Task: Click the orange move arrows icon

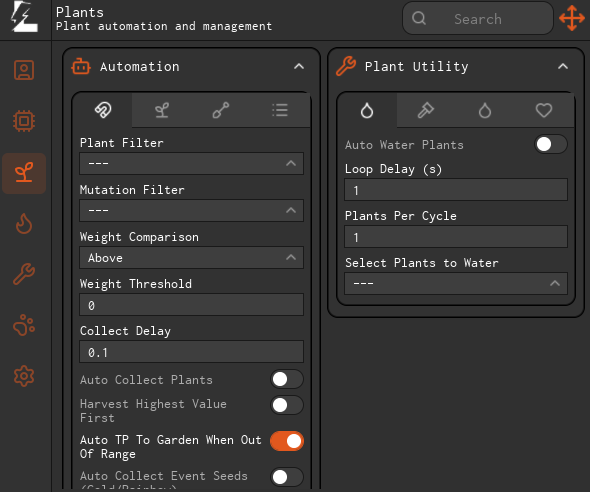Action: coord(572,18)
